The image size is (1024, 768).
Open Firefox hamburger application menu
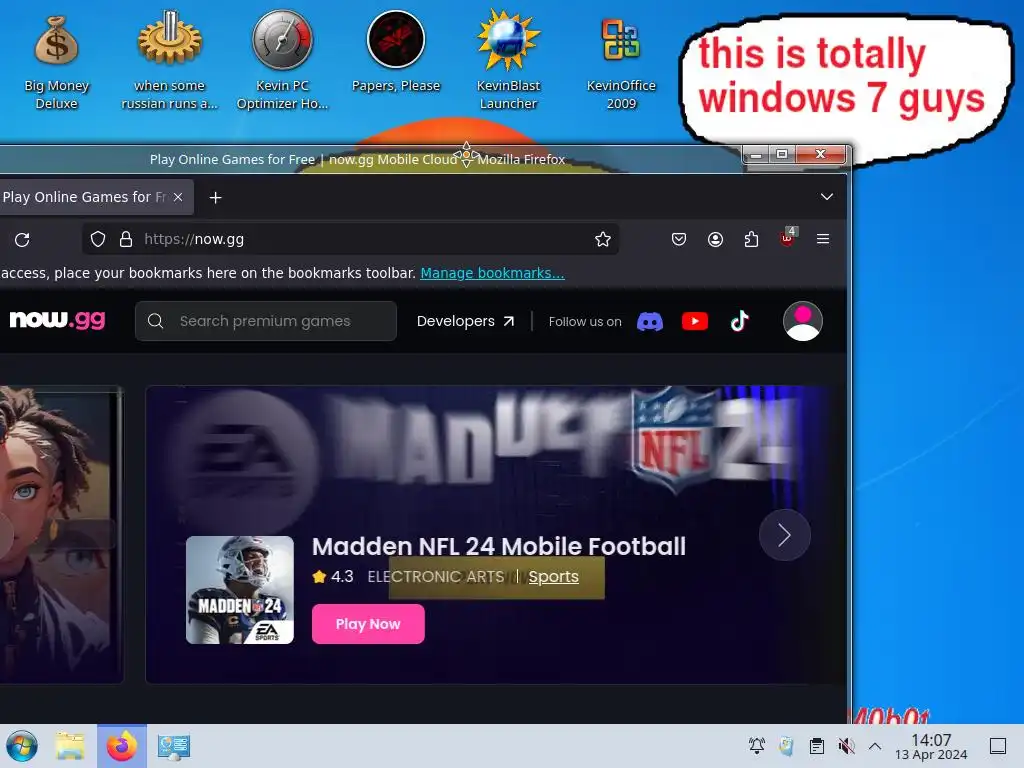(x=823, y=239)
